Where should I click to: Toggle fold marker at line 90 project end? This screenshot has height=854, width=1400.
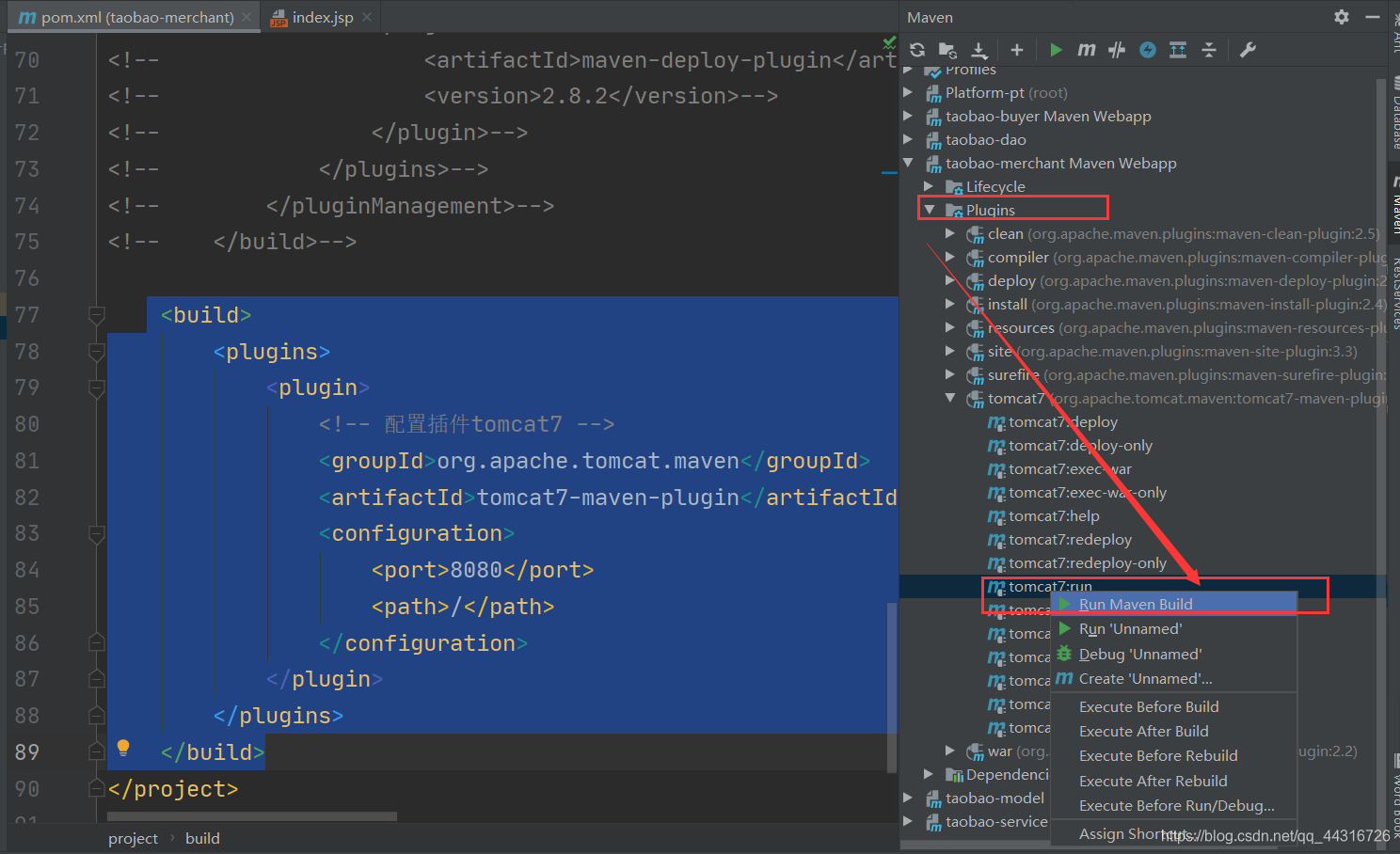click(96, 788)
